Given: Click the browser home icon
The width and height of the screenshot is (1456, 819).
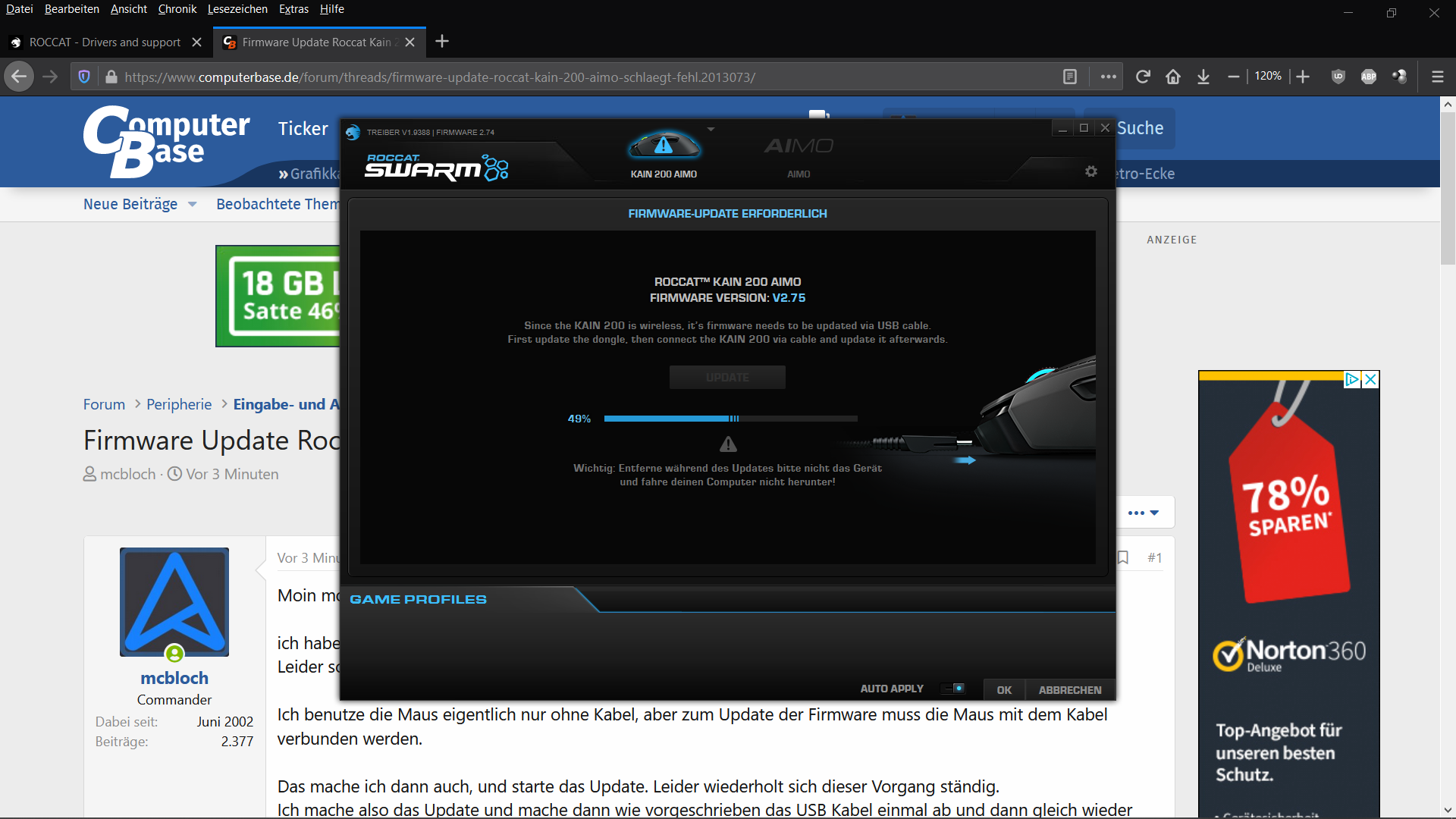Looking at the screenshot, I should (1173, 77).
